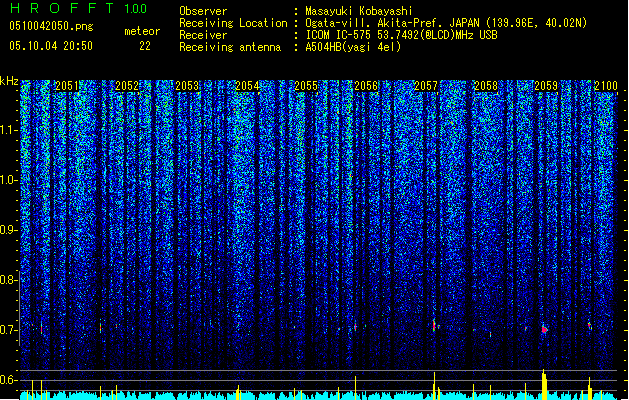Click the receiver ICOM IC-575 frequency text
Image resolution: width=629 pixels, height=400 pixels.
click(401, 35)
